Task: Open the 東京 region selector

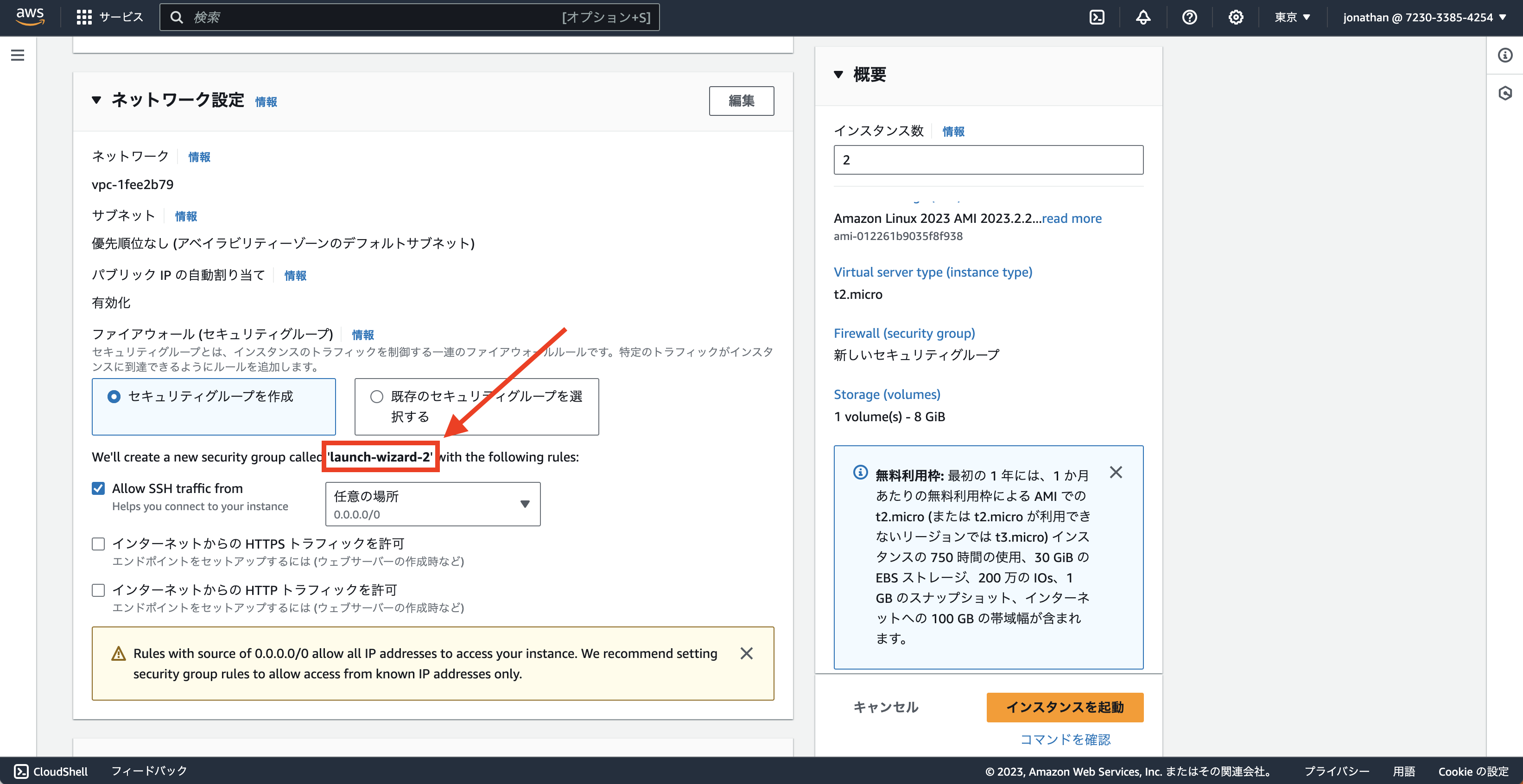Action: pyautogui.click(x=1293, y=17)
